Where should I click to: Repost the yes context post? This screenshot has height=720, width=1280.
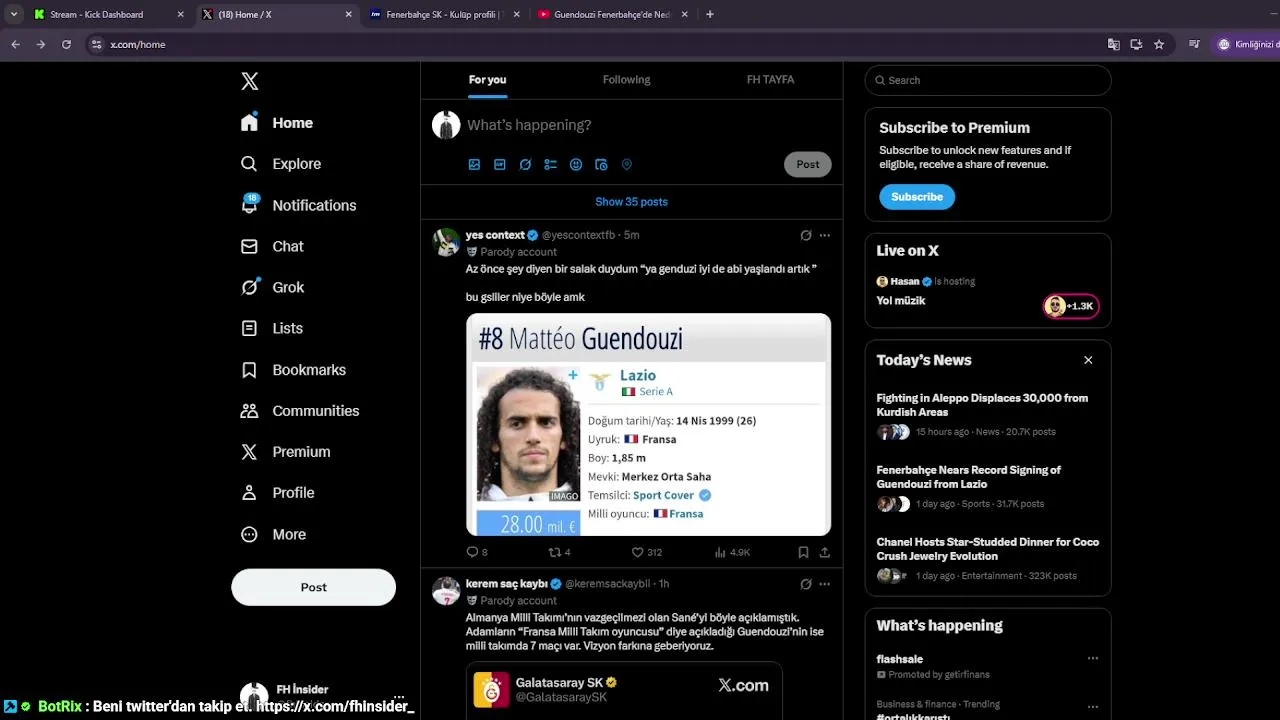pyautogui.click(x=560, y=552)
